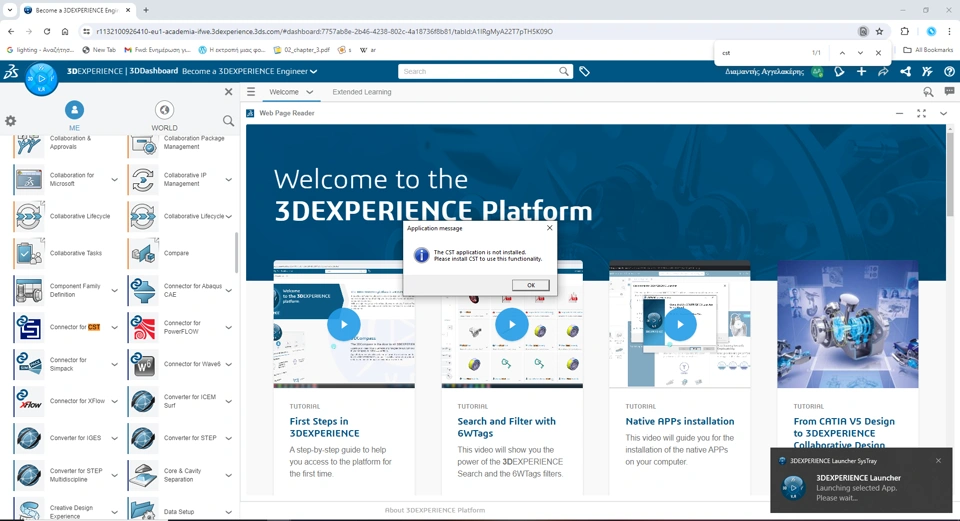Launch Converter for ICEM Surf icon
Image resolution: width=960 pixels, height=521 pixels.
[x=143, y=401]
